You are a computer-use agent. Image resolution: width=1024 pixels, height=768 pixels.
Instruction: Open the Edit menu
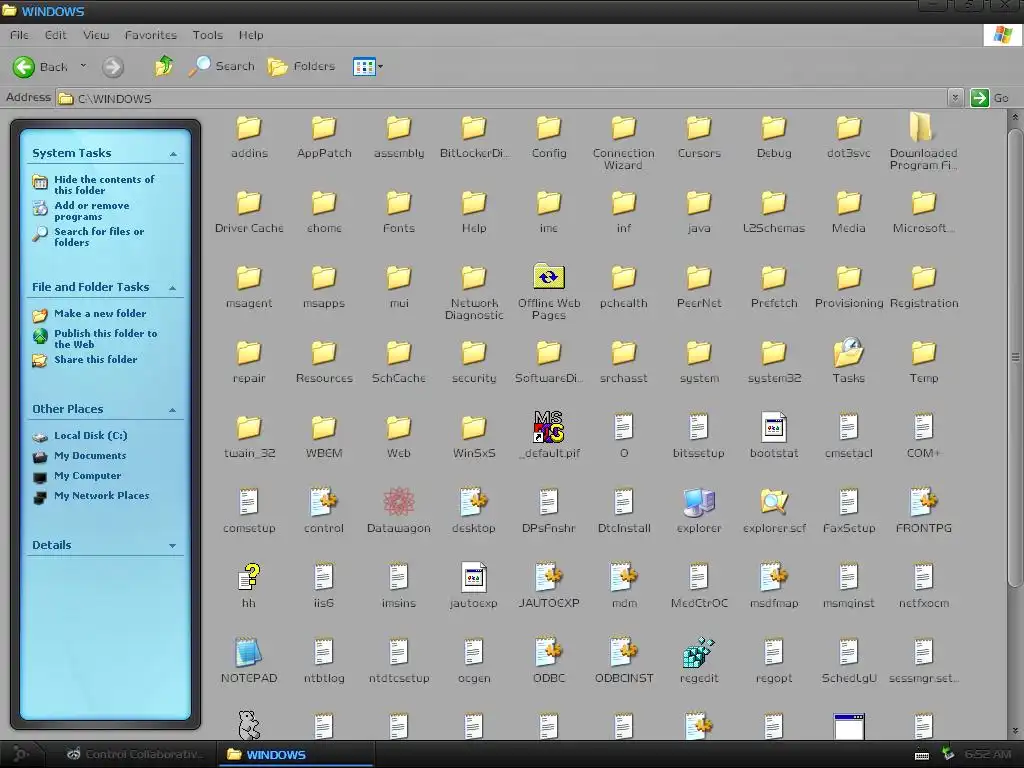(56, 35)
